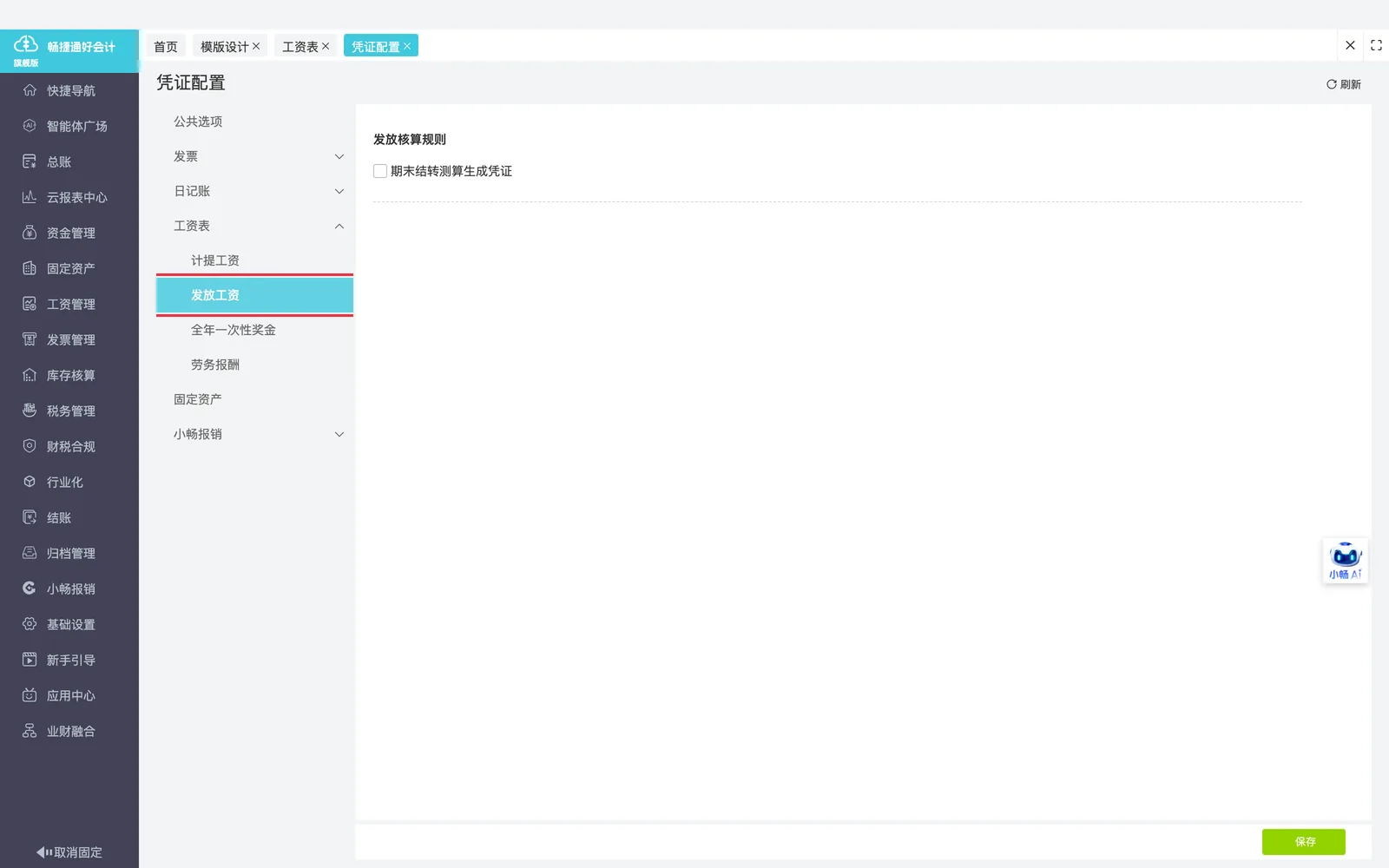Screen dimensions: 1389x868
Task: Close the 模版设计 tab
Action: coord(256,46)
